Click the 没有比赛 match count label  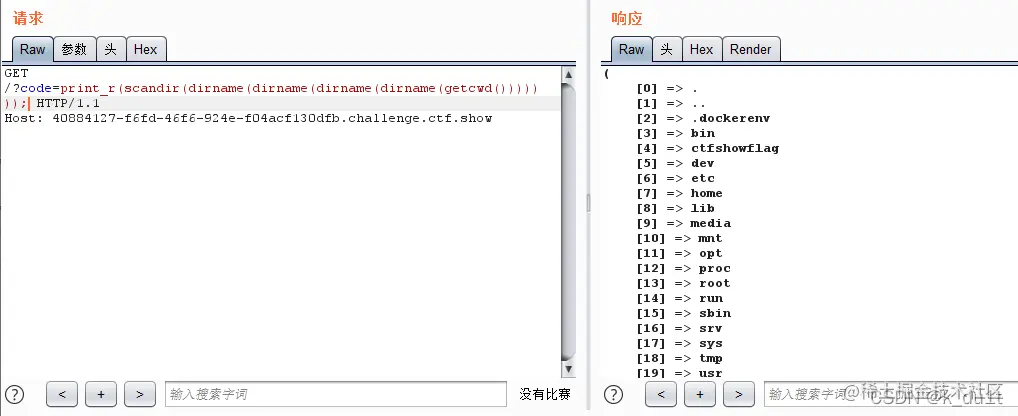click(x=545, y=394)
